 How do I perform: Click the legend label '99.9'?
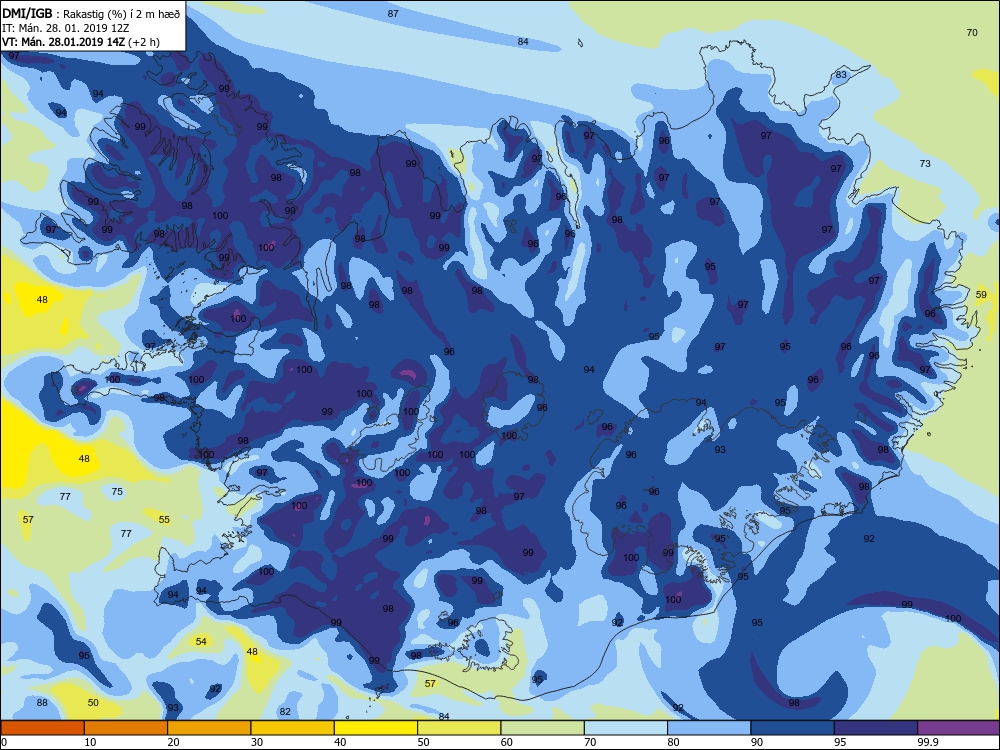927,742
